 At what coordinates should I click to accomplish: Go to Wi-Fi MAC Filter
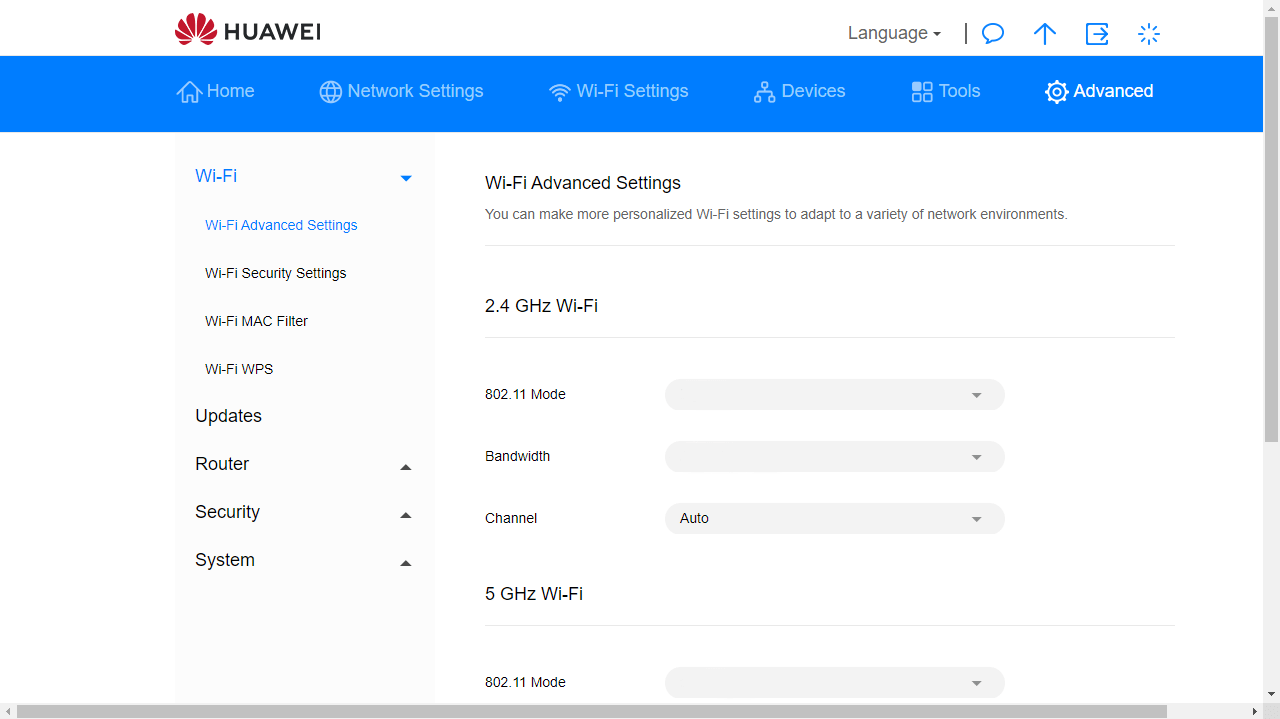coord(256,321)
